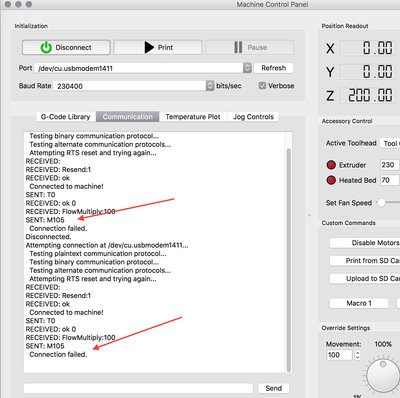Open the Port dropdown list
The height and width of the screenshot is (398, 400).
coord(247,68)
